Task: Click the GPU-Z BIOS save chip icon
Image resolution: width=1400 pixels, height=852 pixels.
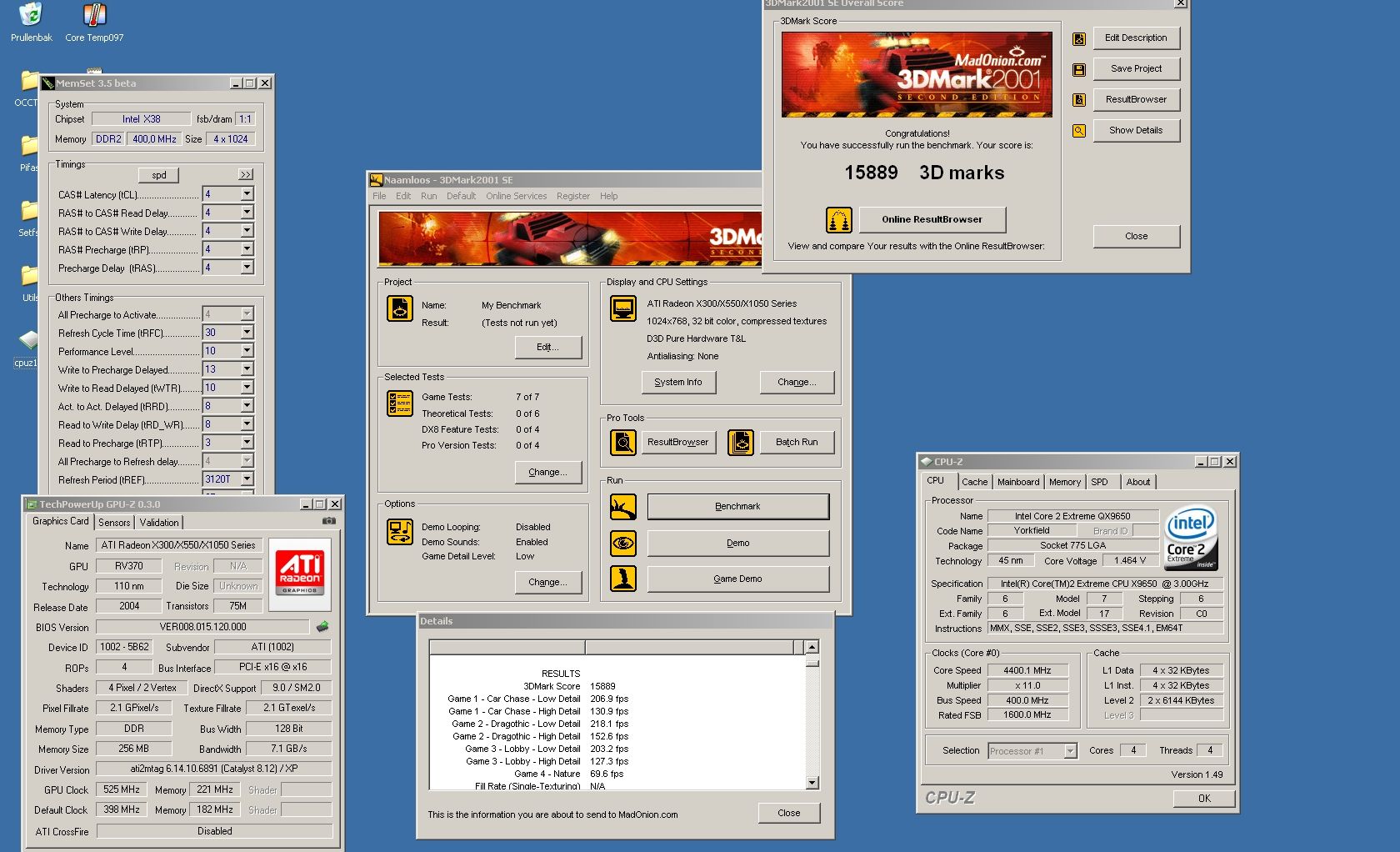Action: tap(322, 626)
